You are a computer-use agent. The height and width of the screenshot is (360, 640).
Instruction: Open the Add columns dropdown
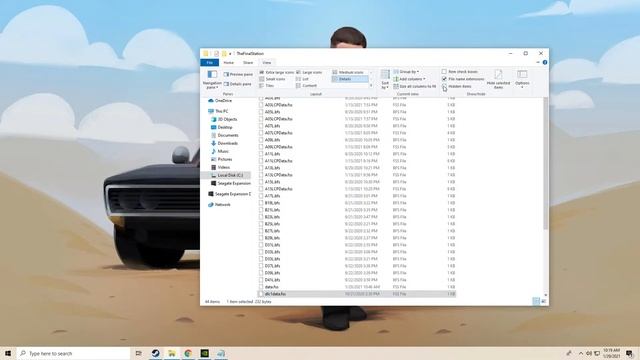[x=410, y=79]
